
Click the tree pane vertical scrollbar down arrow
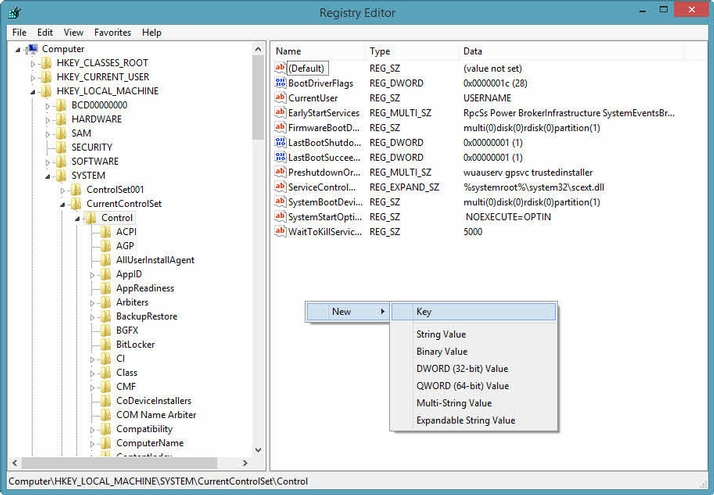pyautogui.click(x=258, y=450)
